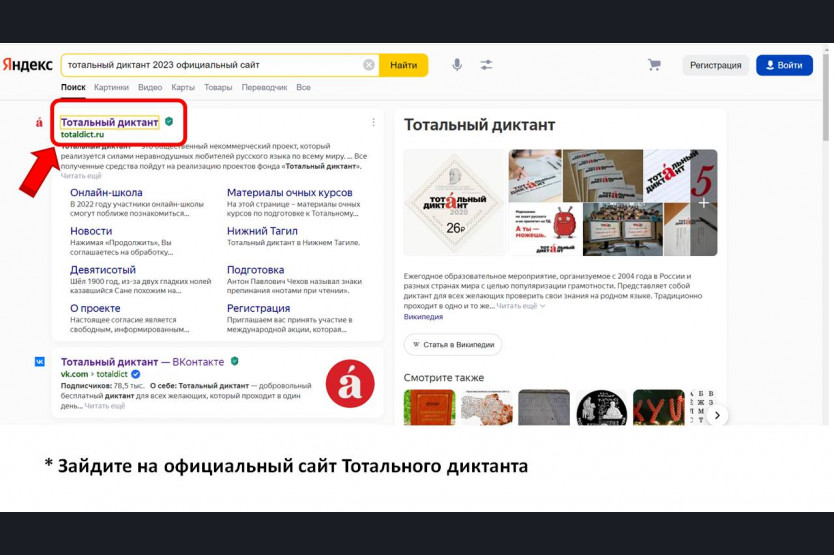834x555 pixels.
Task: Click the green verified shield next to Тотальный диктант
Action: 169,121
